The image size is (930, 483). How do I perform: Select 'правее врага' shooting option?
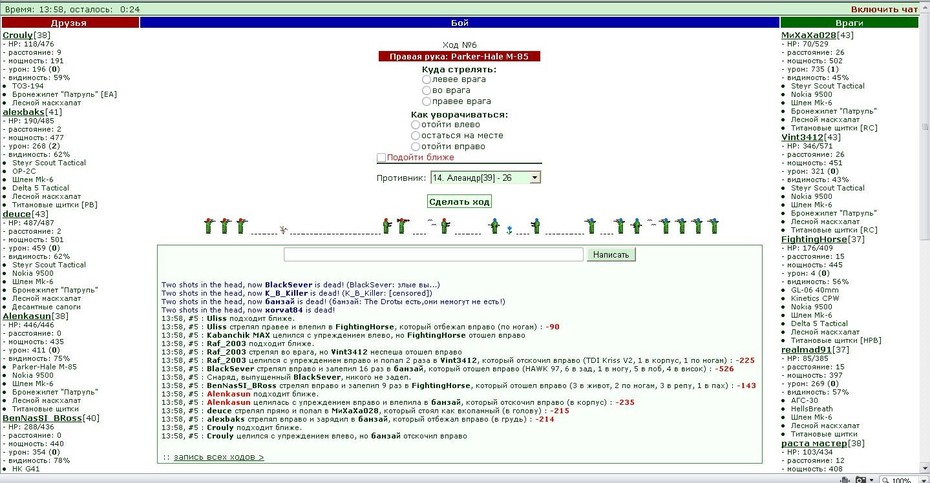pyautogui.click(x=426, y=101)
